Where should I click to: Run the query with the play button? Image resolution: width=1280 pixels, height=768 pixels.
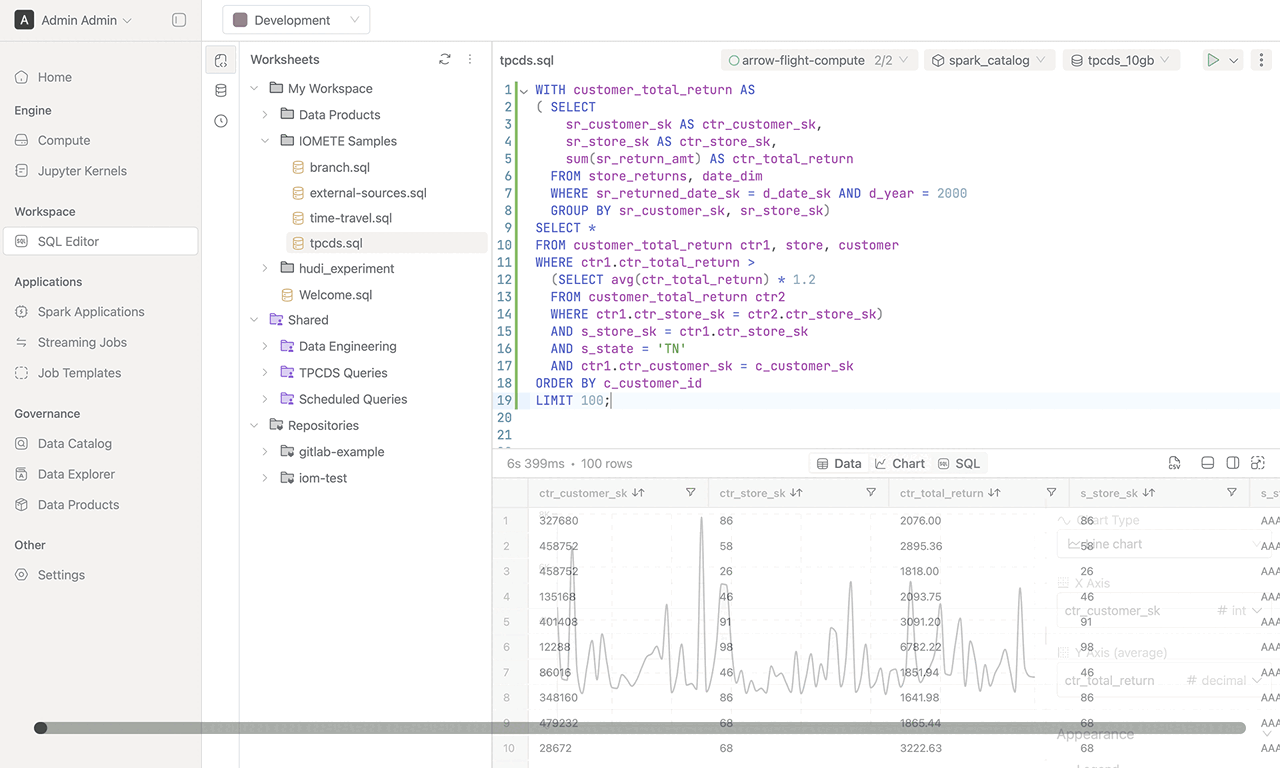[x=1213, y=61]
